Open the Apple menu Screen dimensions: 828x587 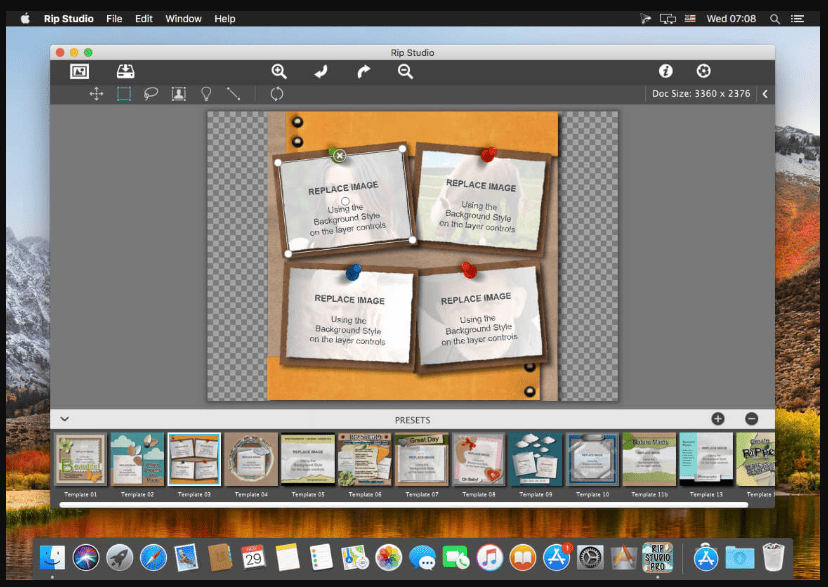pos(25,18)
